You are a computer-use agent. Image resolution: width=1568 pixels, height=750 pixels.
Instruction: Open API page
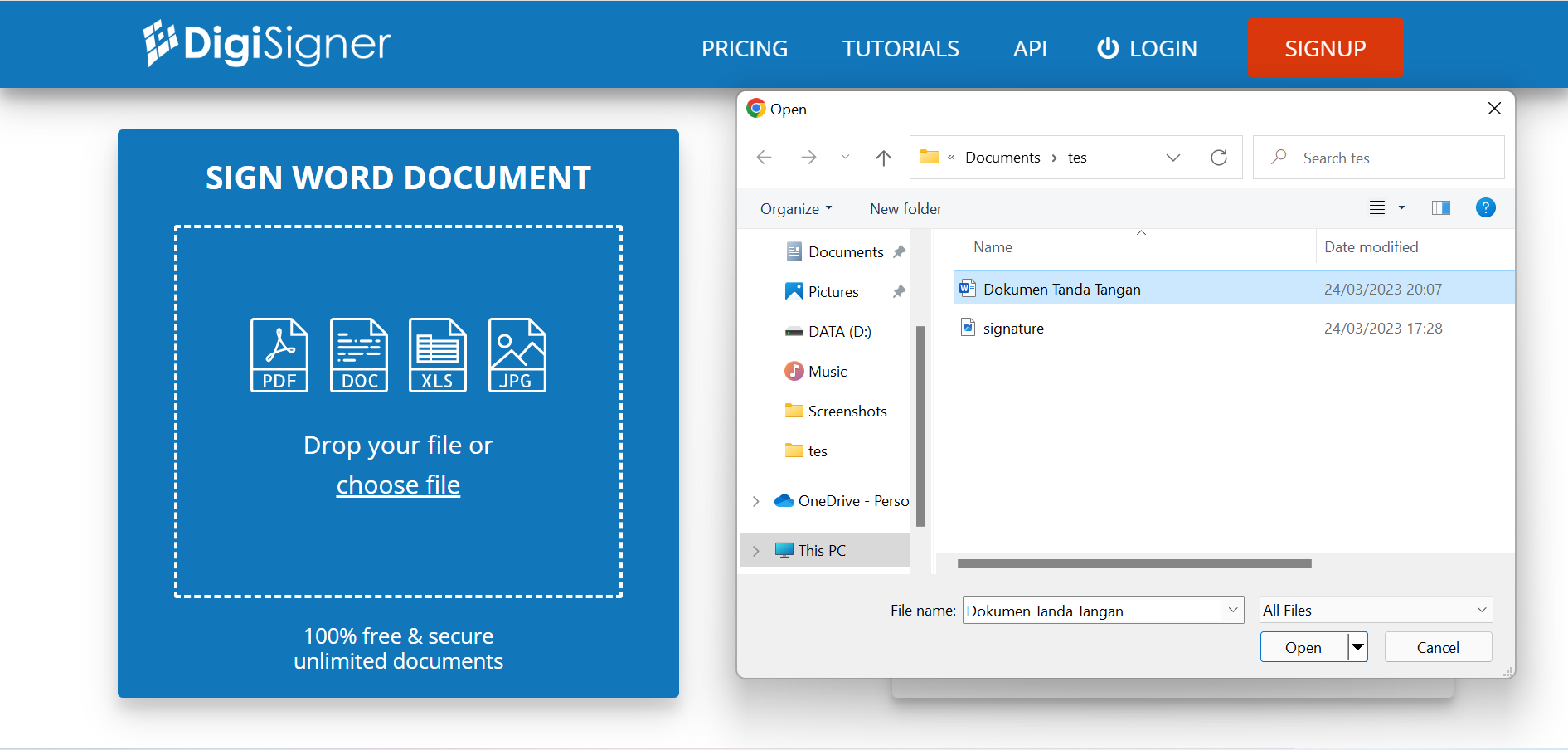point(1030,49)
